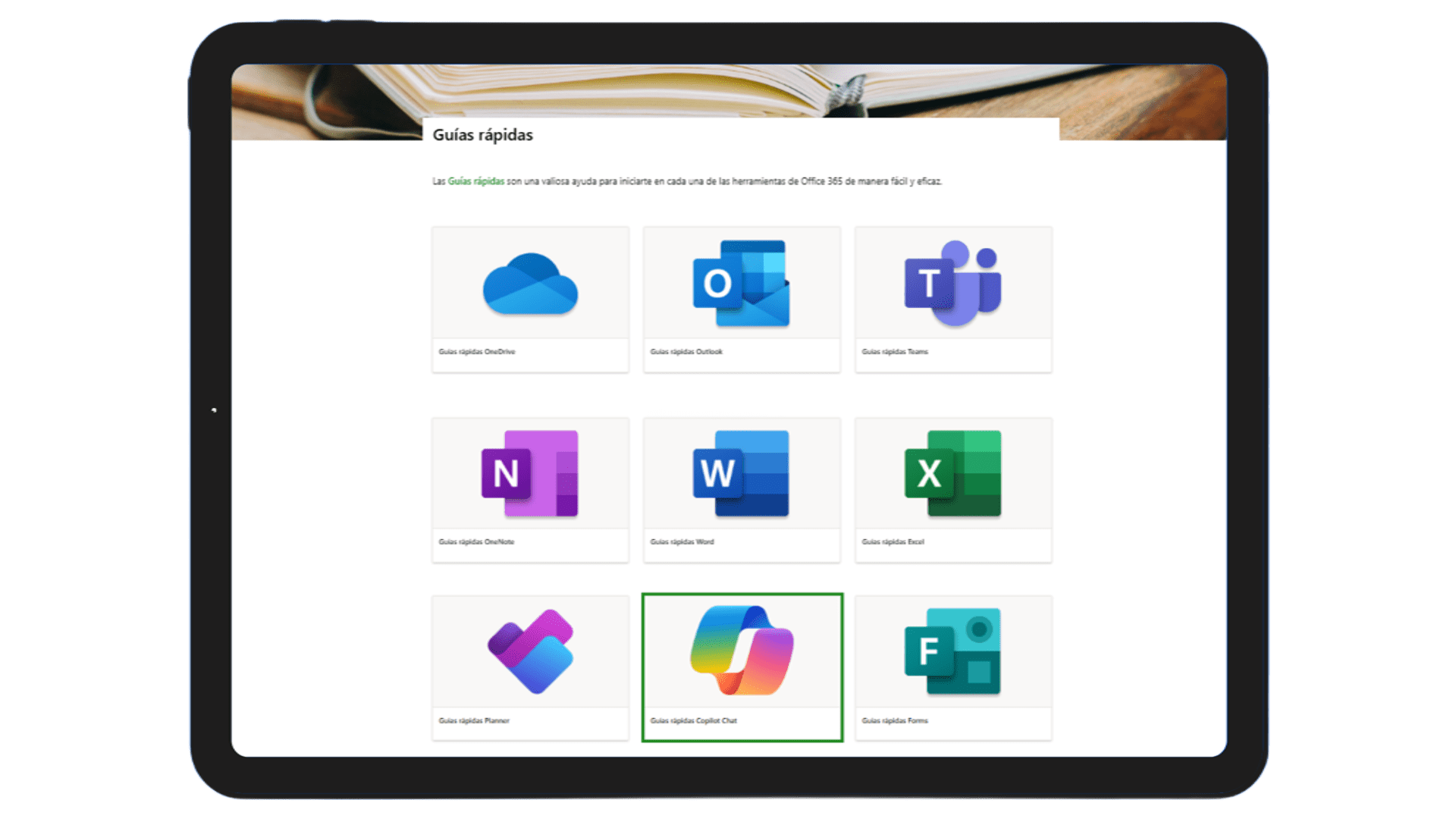This screenshot has width=1456, height=819.
Task: Click the open book banner image
Action: (x=729, y=91)
